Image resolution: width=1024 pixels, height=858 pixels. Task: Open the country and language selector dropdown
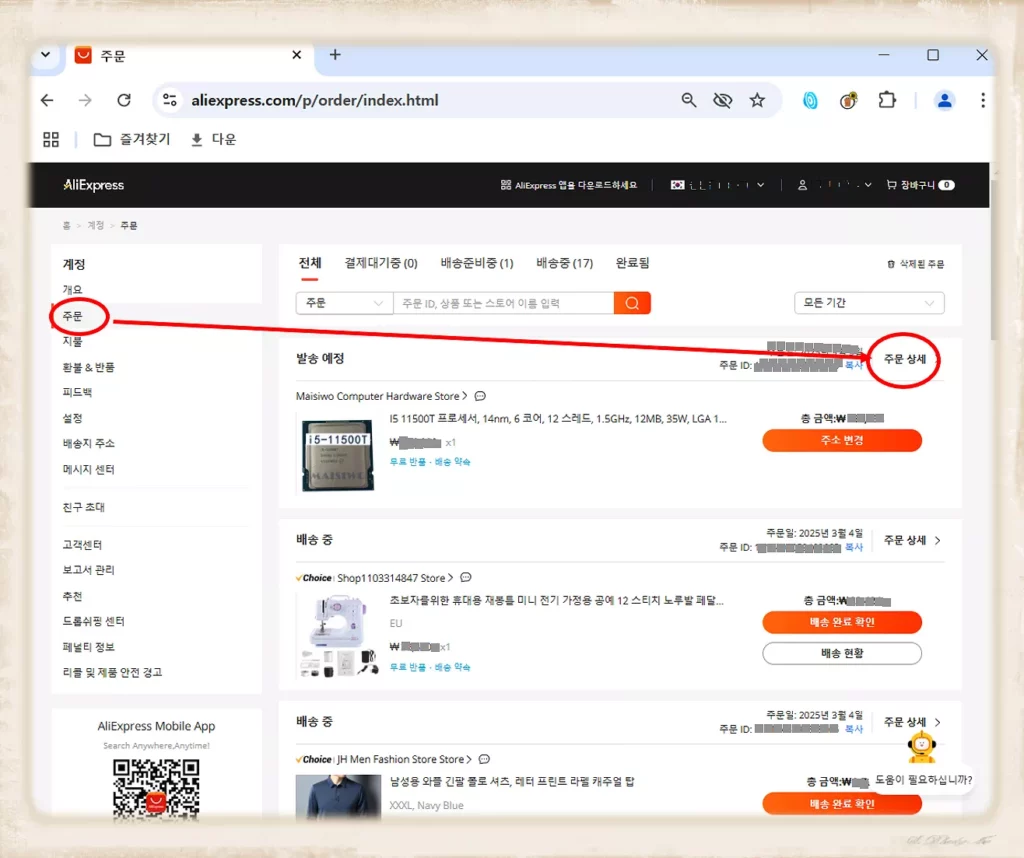point(719,185)
